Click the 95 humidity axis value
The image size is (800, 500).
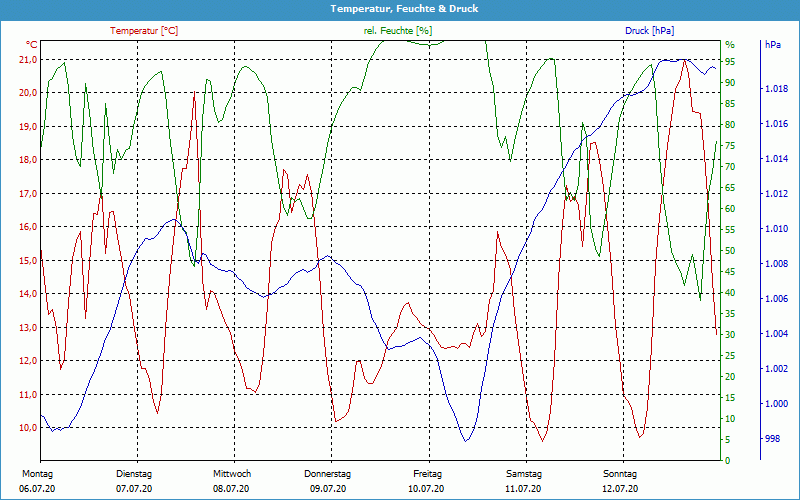(730, 62)
